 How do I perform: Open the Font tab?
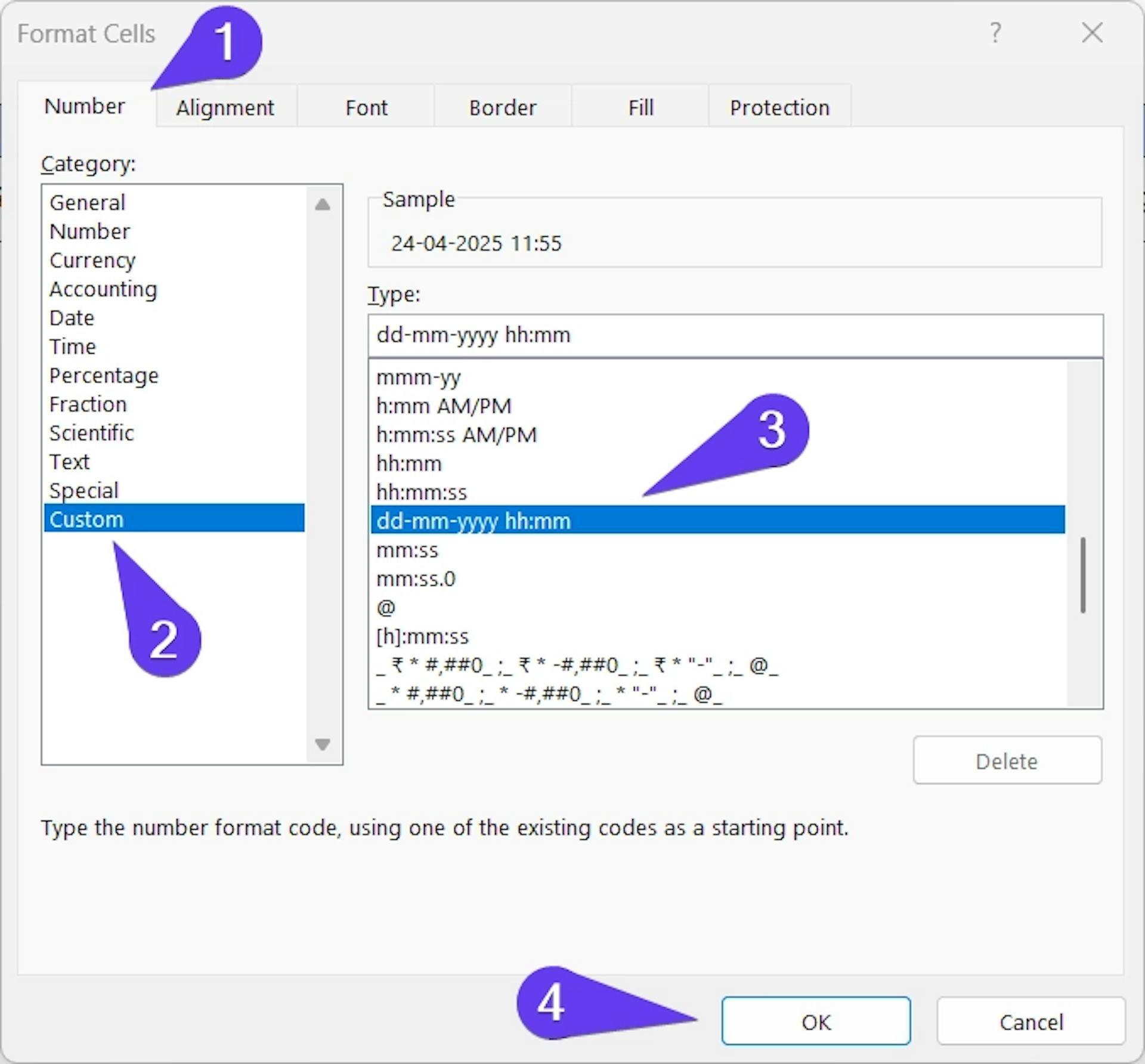tap(366, 108)
